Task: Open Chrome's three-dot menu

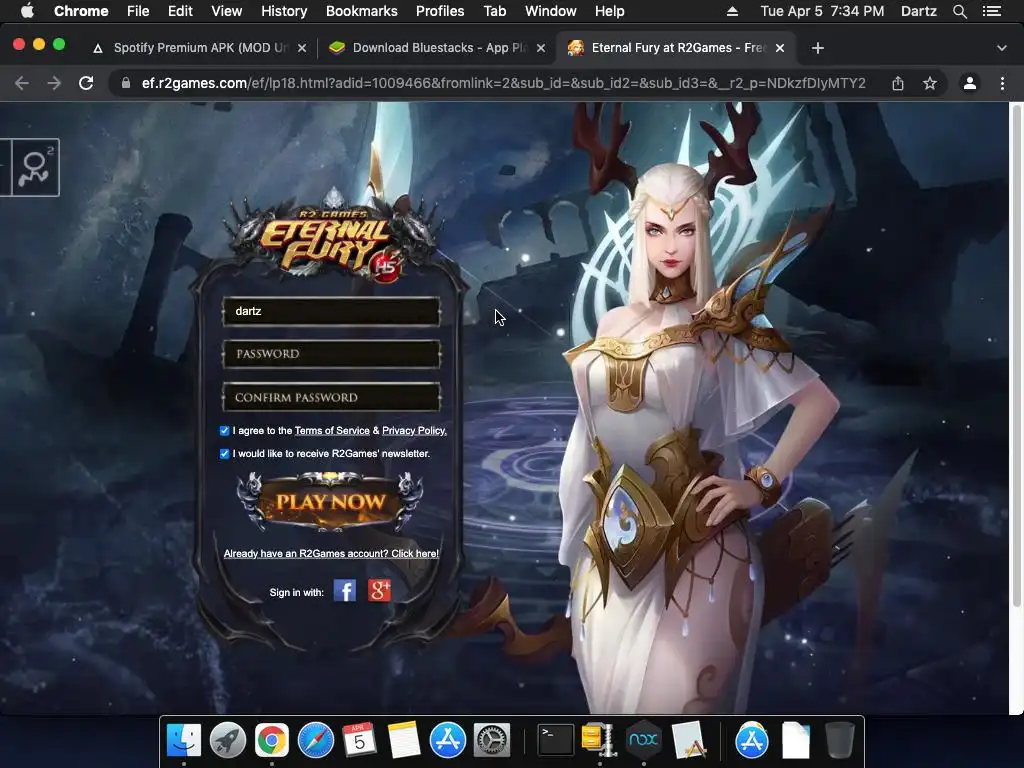Action: pos(1002,83)
